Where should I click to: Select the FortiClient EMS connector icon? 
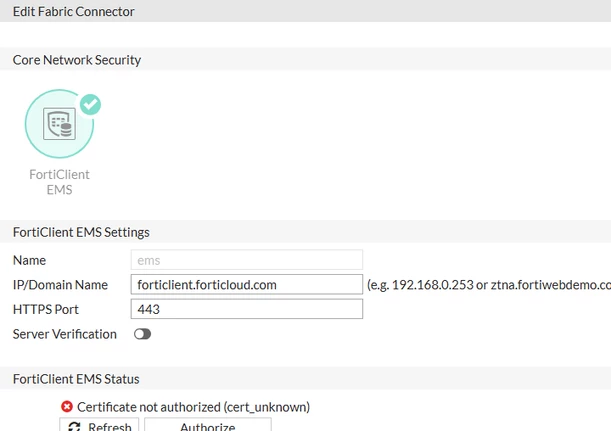click(x=59, y=124)
